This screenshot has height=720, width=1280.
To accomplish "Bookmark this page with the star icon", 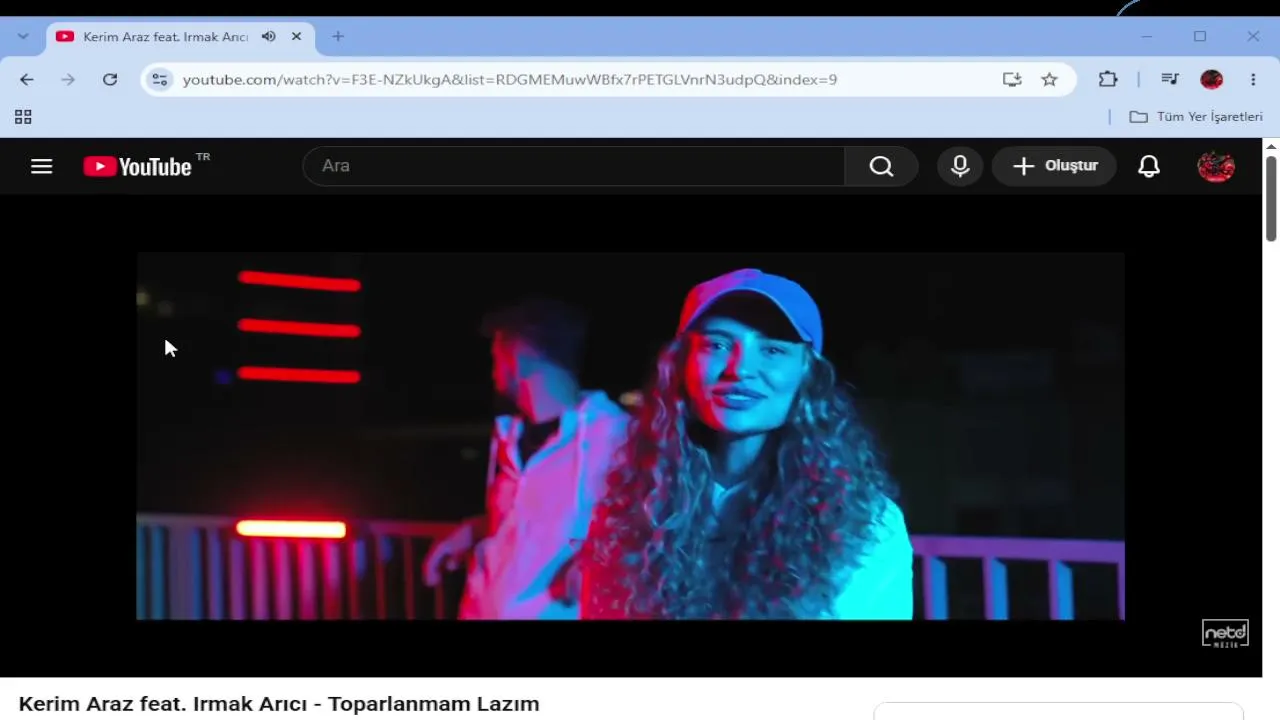I will [x=1049, y=80].
